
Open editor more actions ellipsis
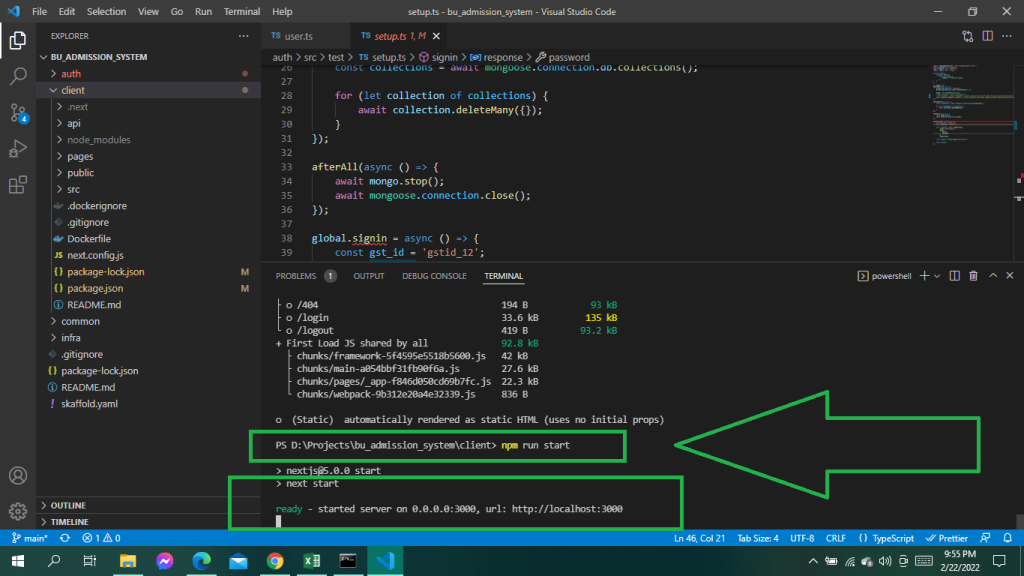[1007, 36]
